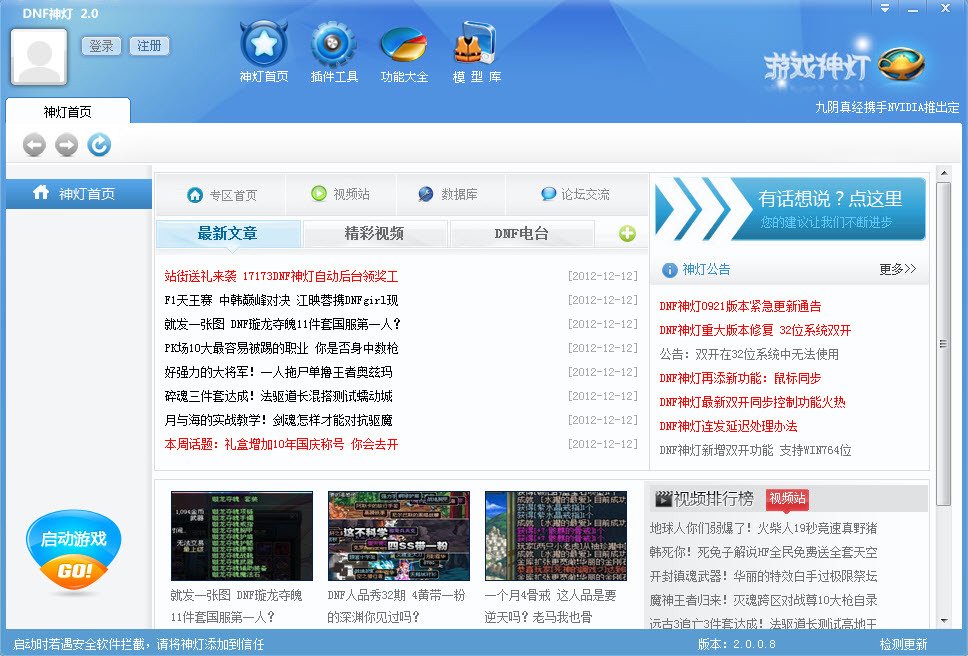Select 神灯首页 in the left sidebar
The width and height of the screenshot is (968, 656).
click(x=78, y=194)
